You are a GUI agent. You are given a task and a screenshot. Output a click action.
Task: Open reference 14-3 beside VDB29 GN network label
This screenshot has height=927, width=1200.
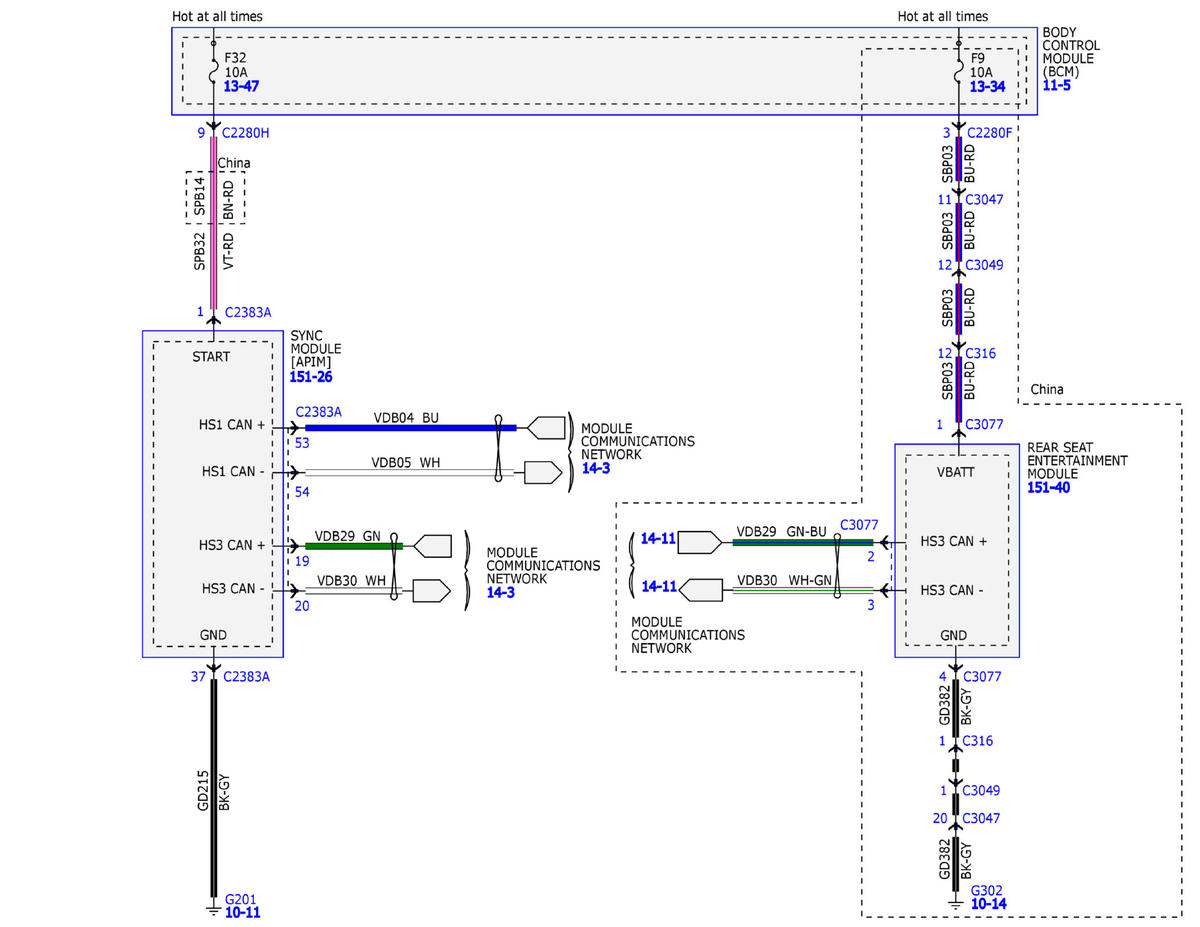502,593
